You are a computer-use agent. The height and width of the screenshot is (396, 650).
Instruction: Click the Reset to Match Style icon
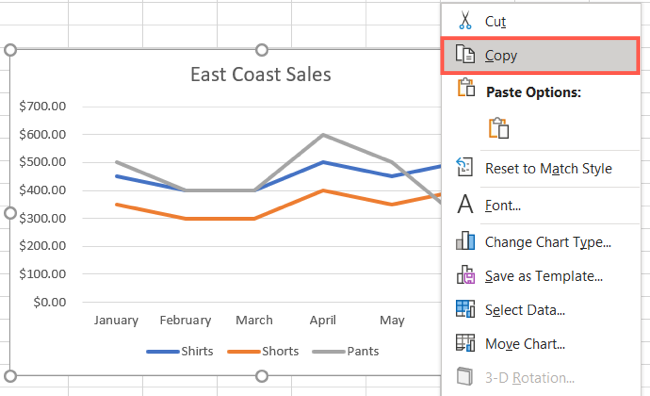465,167
